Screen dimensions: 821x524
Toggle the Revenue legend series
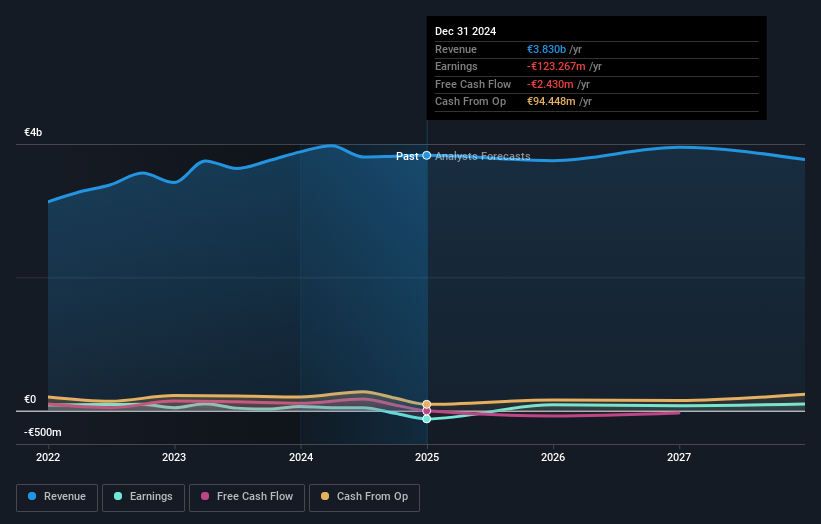tap(57, 497)
